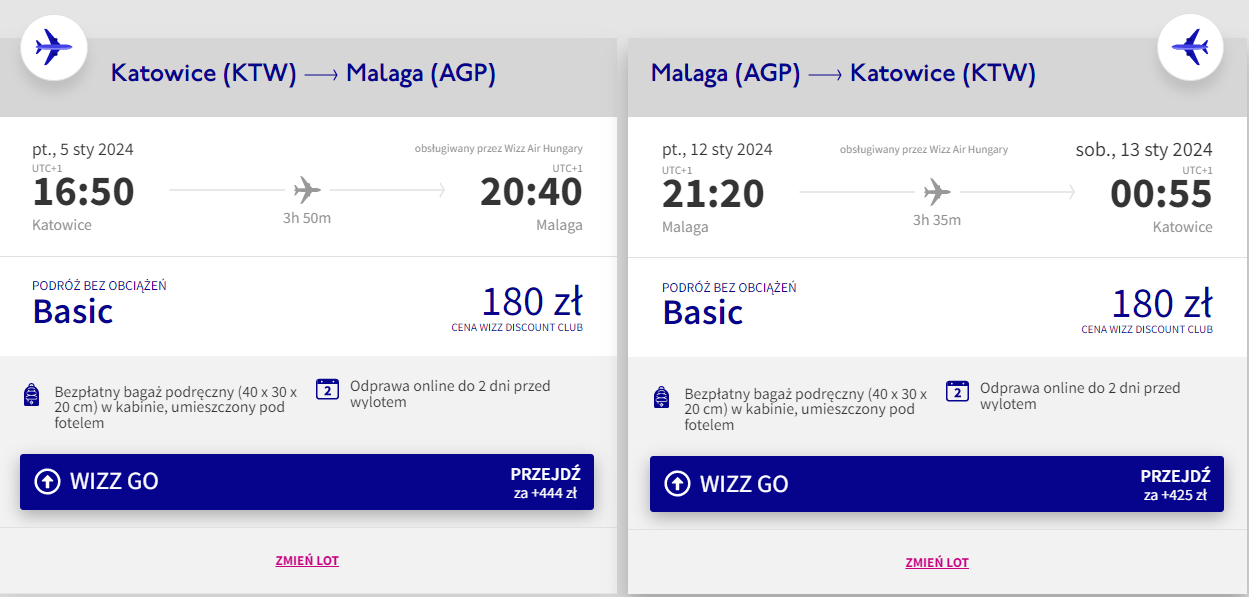
Task: Click ZMIEŃ LOT link for Malaga–Katowice flight
Action: pos(937,563)
